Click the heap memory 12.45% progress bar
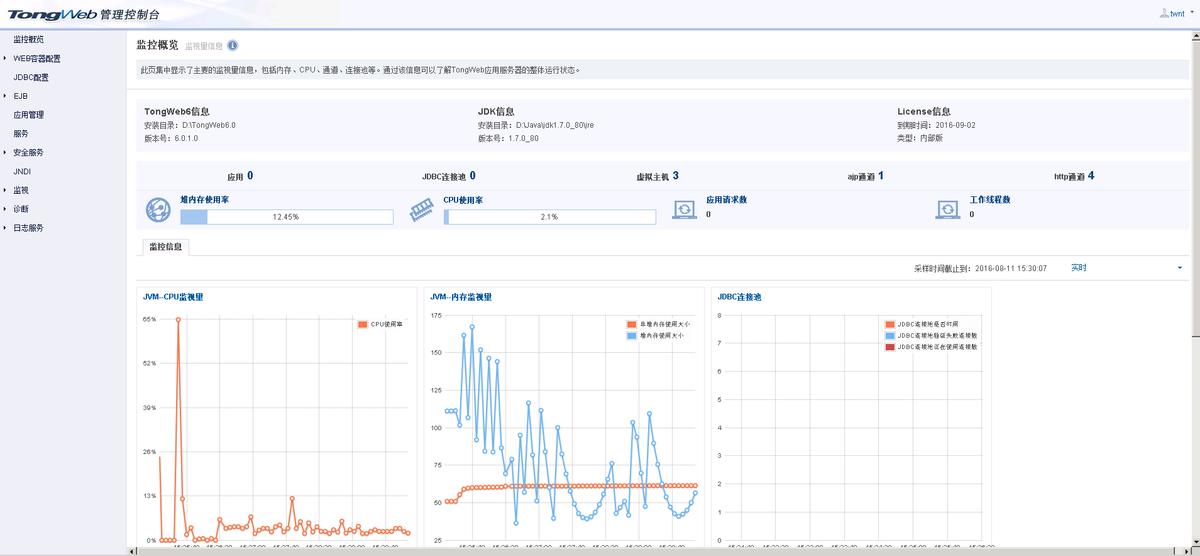This screenshot has width=1200, height=556. pyautogui.click(x=285, y=216)
